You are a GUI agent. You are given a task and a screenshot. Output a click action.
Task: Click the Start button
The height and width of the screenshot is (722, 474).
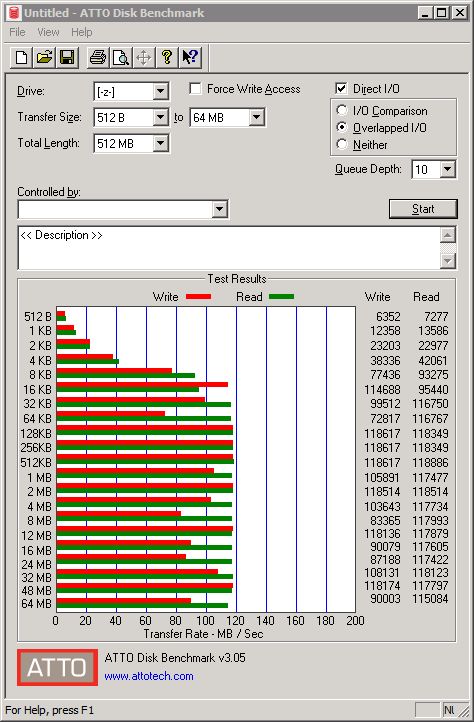(x=423, y=209)
